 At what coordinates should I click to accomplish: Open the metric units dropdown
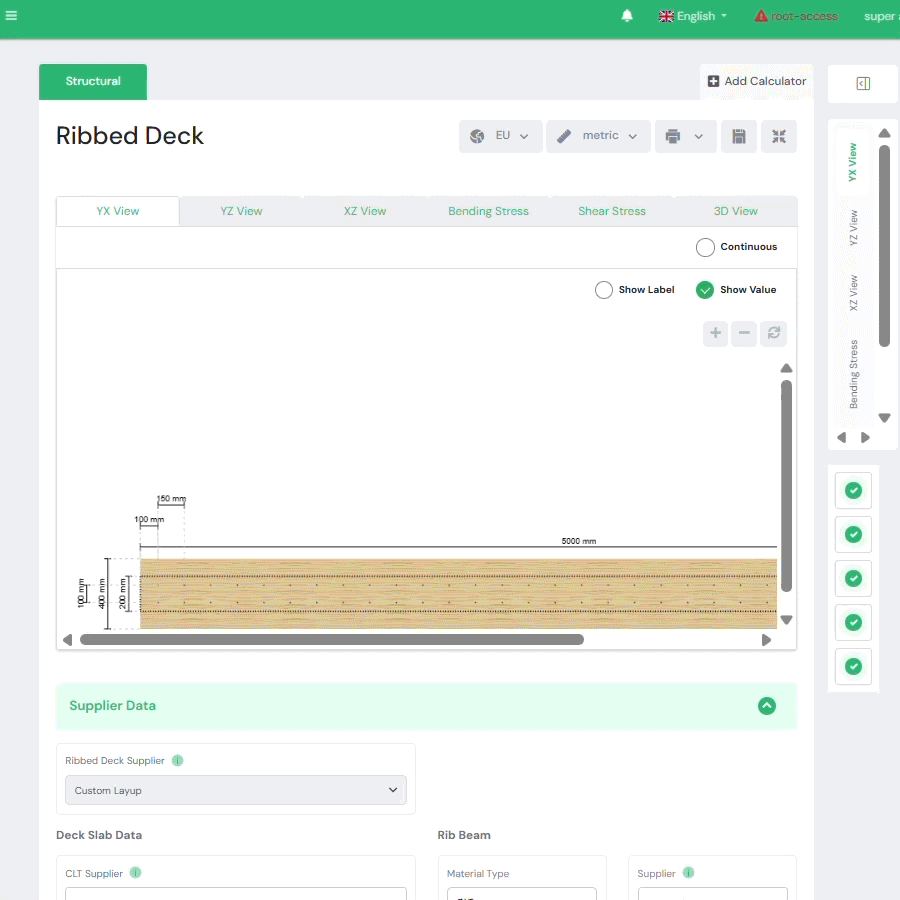pyautogui.click(x=598, y=137)
